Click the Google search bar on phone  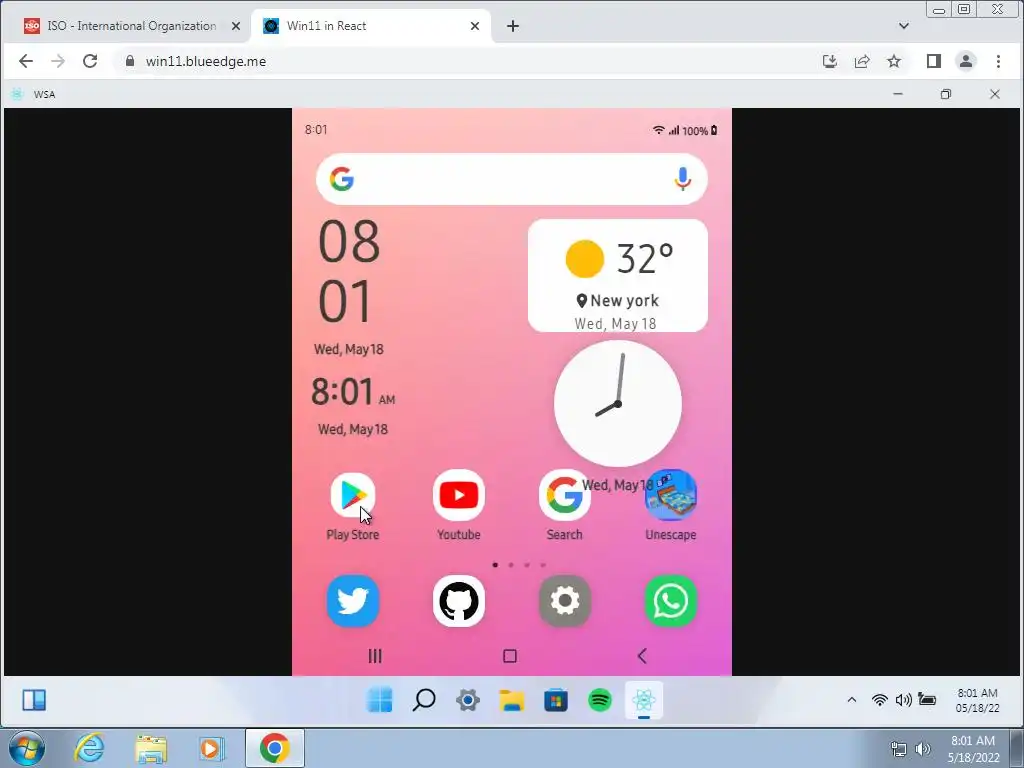coord(511,179)
